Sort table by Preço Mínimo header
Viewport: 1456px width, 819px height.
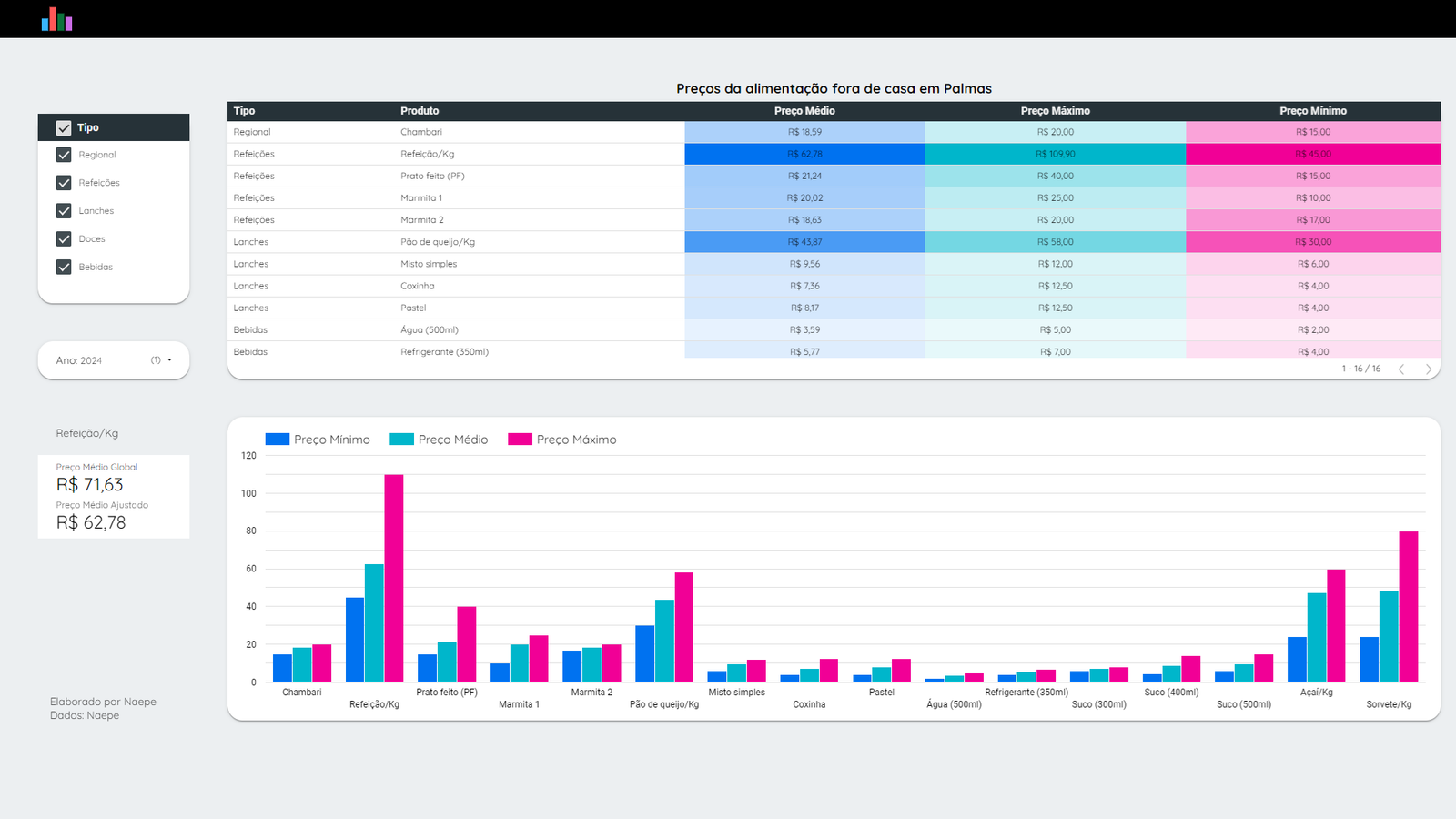point(1313,111)
